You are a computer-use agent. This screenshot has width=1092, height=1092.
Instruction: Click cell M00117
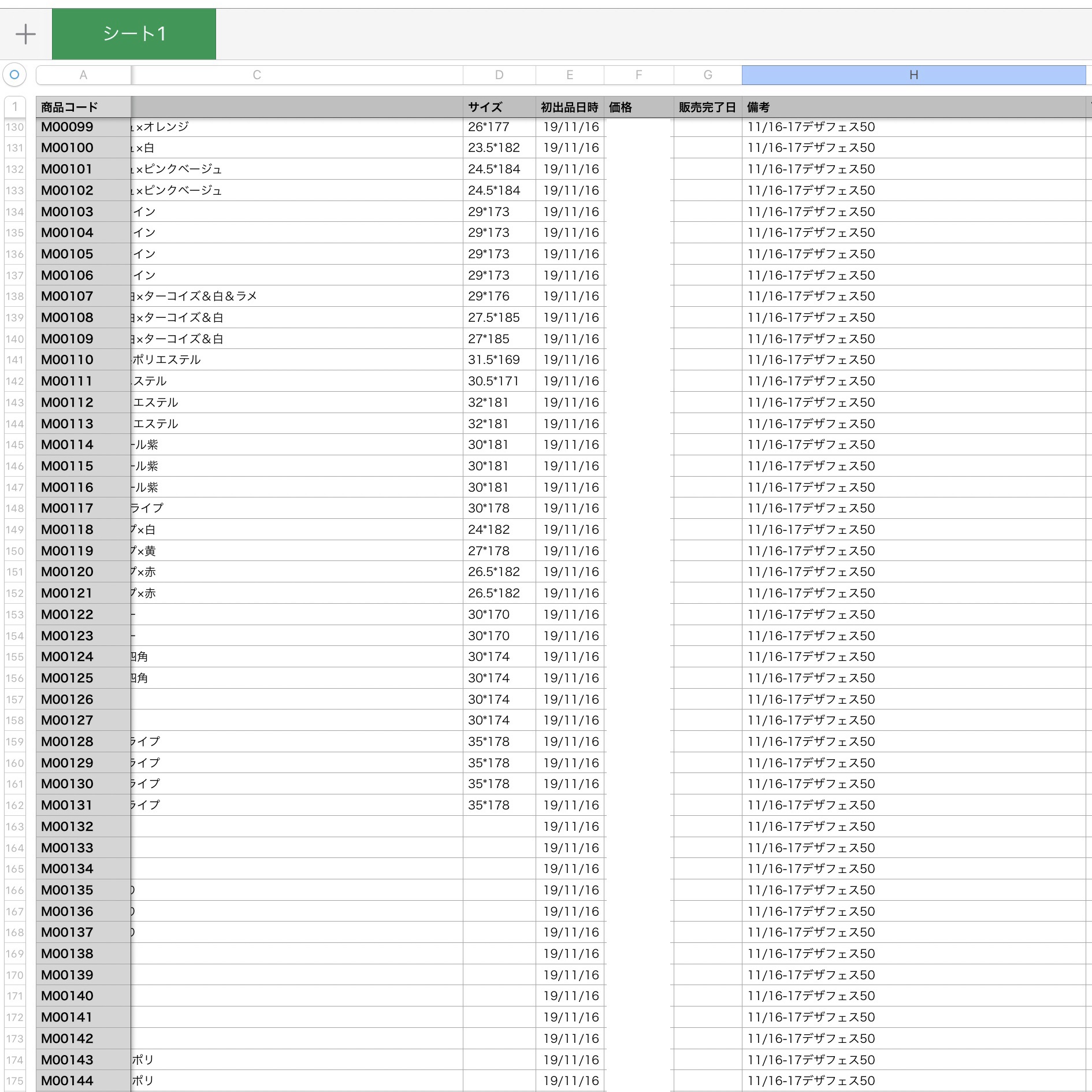click(83, 508)
